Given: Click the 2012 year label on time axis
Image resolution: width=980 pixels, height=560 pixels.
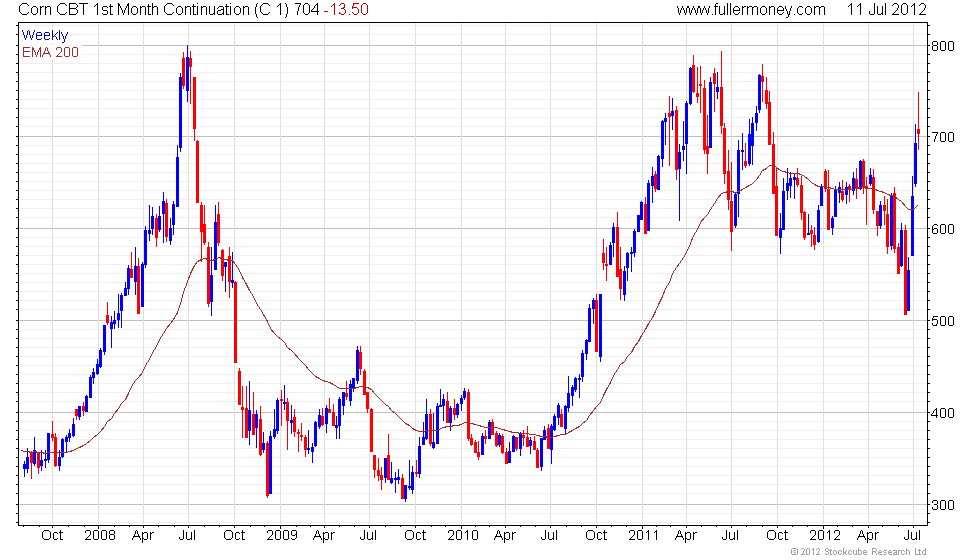Looking at the screenshot, I should (x=825, y=536).
